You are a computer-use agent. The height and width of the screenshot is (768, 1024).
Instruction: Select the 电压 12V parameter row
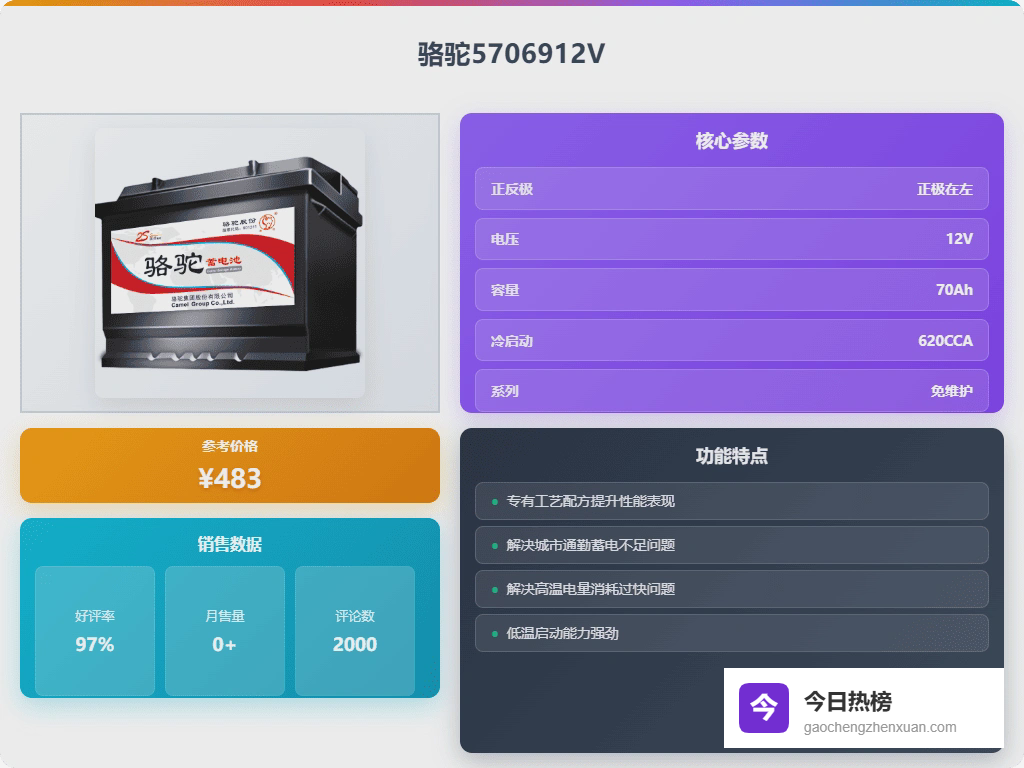coord(731,239)
